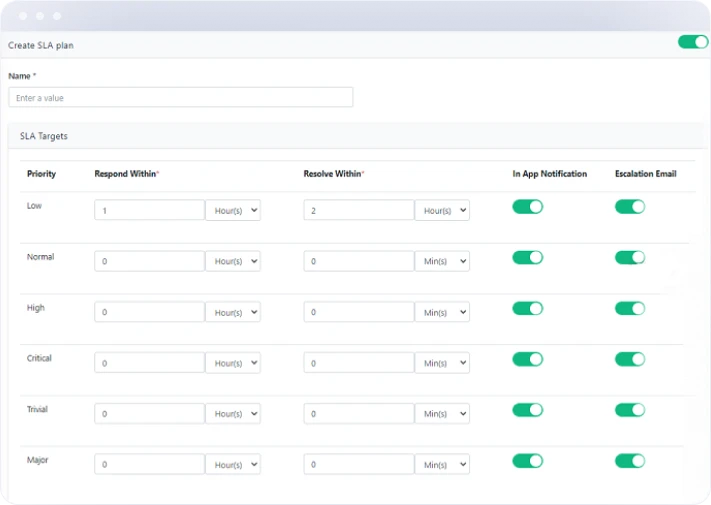Open Respond Within unit dropdown for Critical
Viewport: 711px width, 505px height.
pos(233,363)
